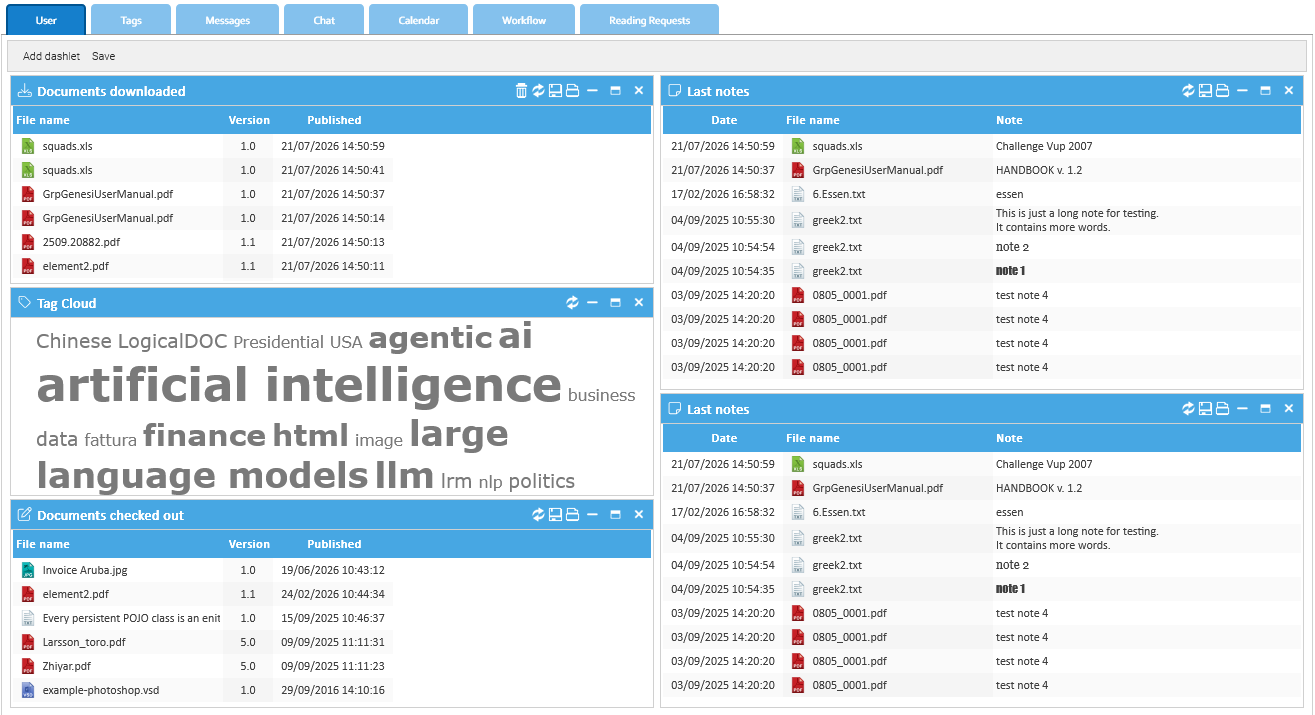Refresh the upper Last notes dashlet
This screenshot has height=715, width=1315.
[1188, 91]
